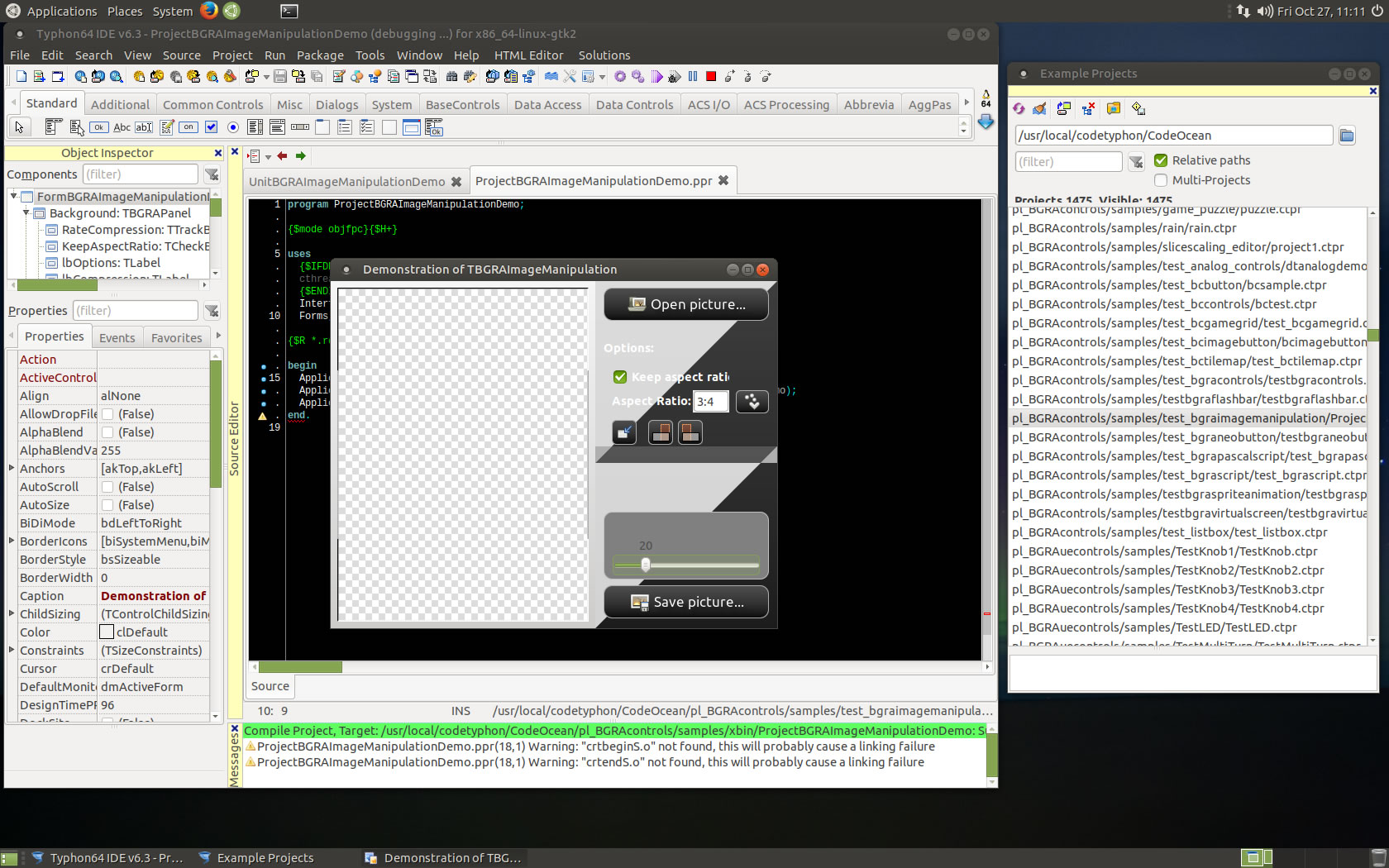Screen dimensions: 1389x868
Task: Click the Pause debugging icon
Action: tap(693, 77)
